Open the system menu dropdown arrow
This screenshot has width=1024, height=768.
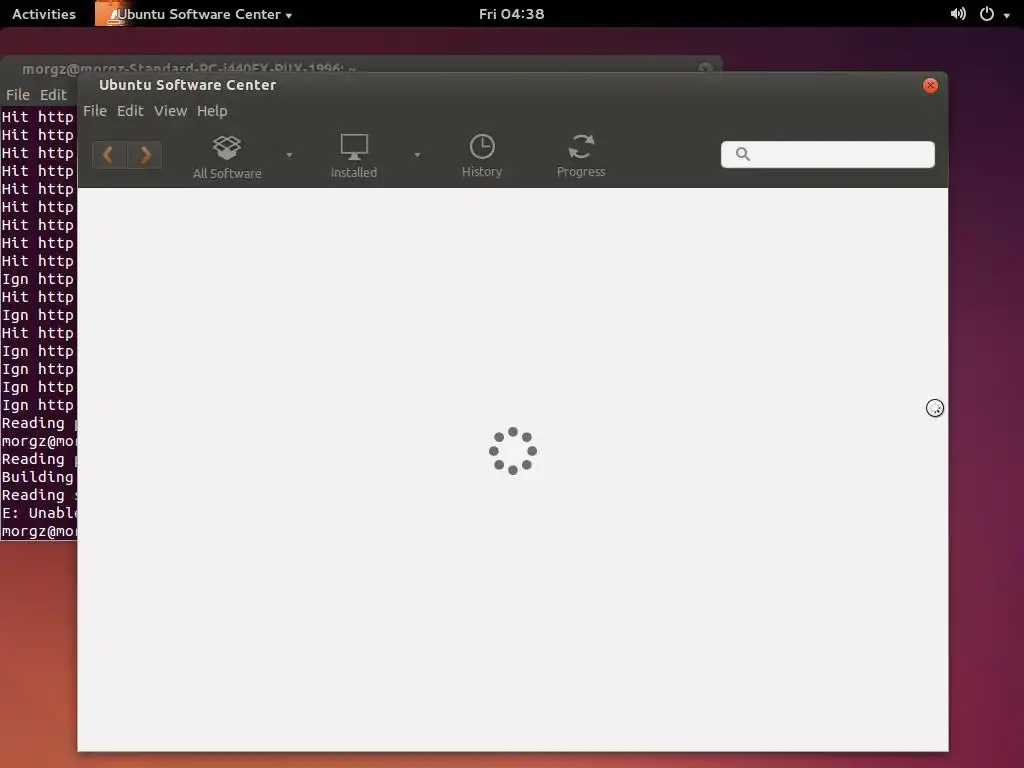tap(1007, 15)
